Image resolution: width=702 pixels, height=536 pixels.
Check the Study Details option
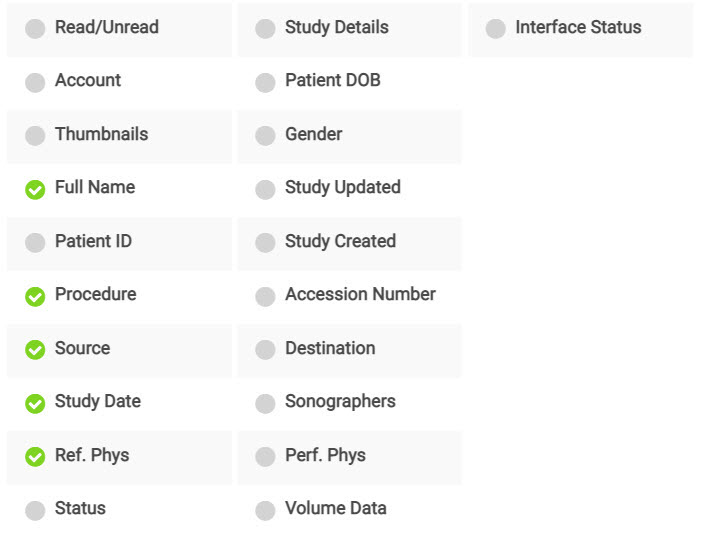pos(265,29)
